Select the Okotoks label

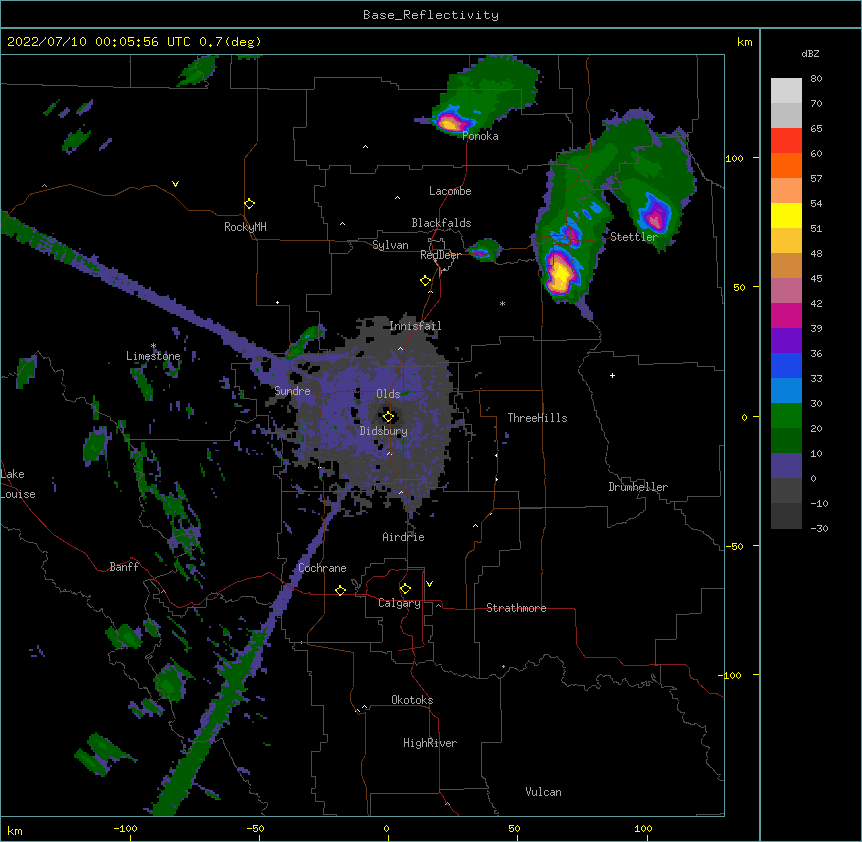tap(412, 700)
